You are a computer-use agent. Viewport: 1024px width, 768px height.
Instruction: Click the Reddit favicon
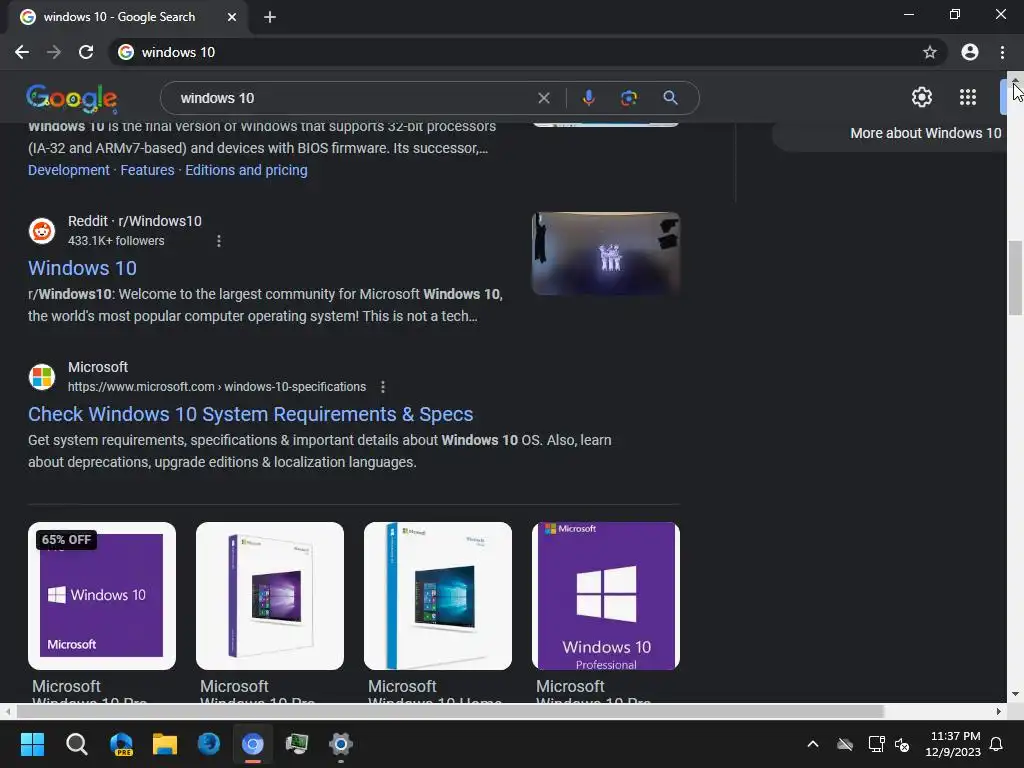click(x=42, y=231)
